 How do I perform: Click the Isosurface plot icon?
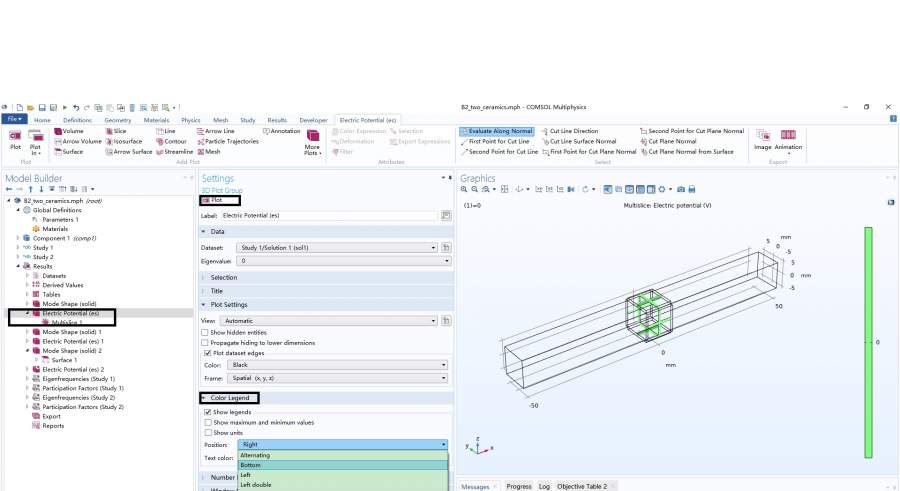[x=108, y=141]
